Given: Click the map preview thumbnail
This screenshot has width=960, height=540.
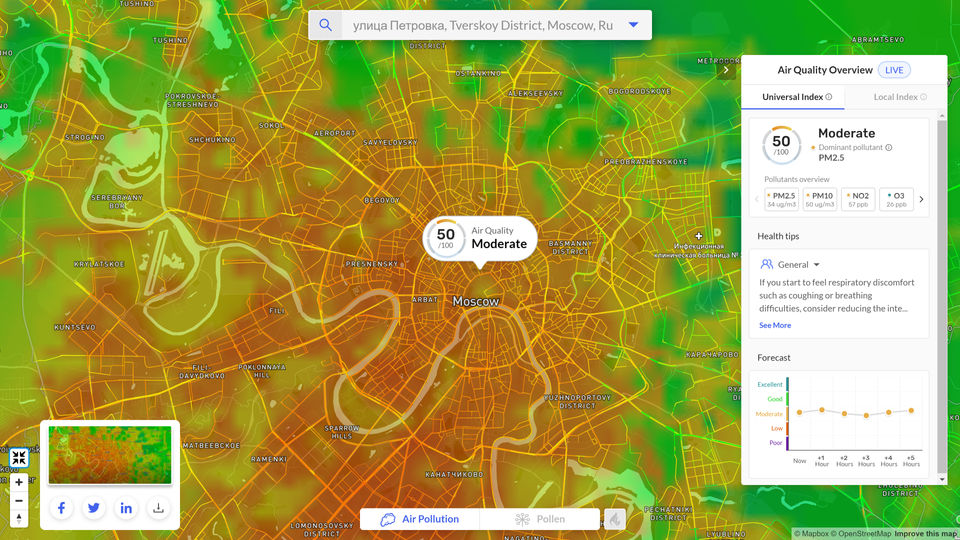Looking at the screenshot, I should pyautogui.click(x=110, y=455).
